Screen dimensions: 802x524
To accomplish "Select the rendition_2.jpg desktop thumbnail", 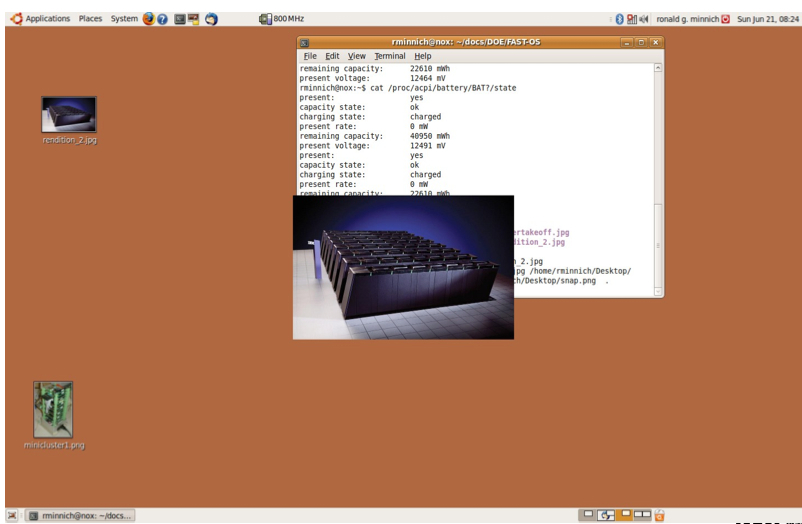I will point(69,115).
